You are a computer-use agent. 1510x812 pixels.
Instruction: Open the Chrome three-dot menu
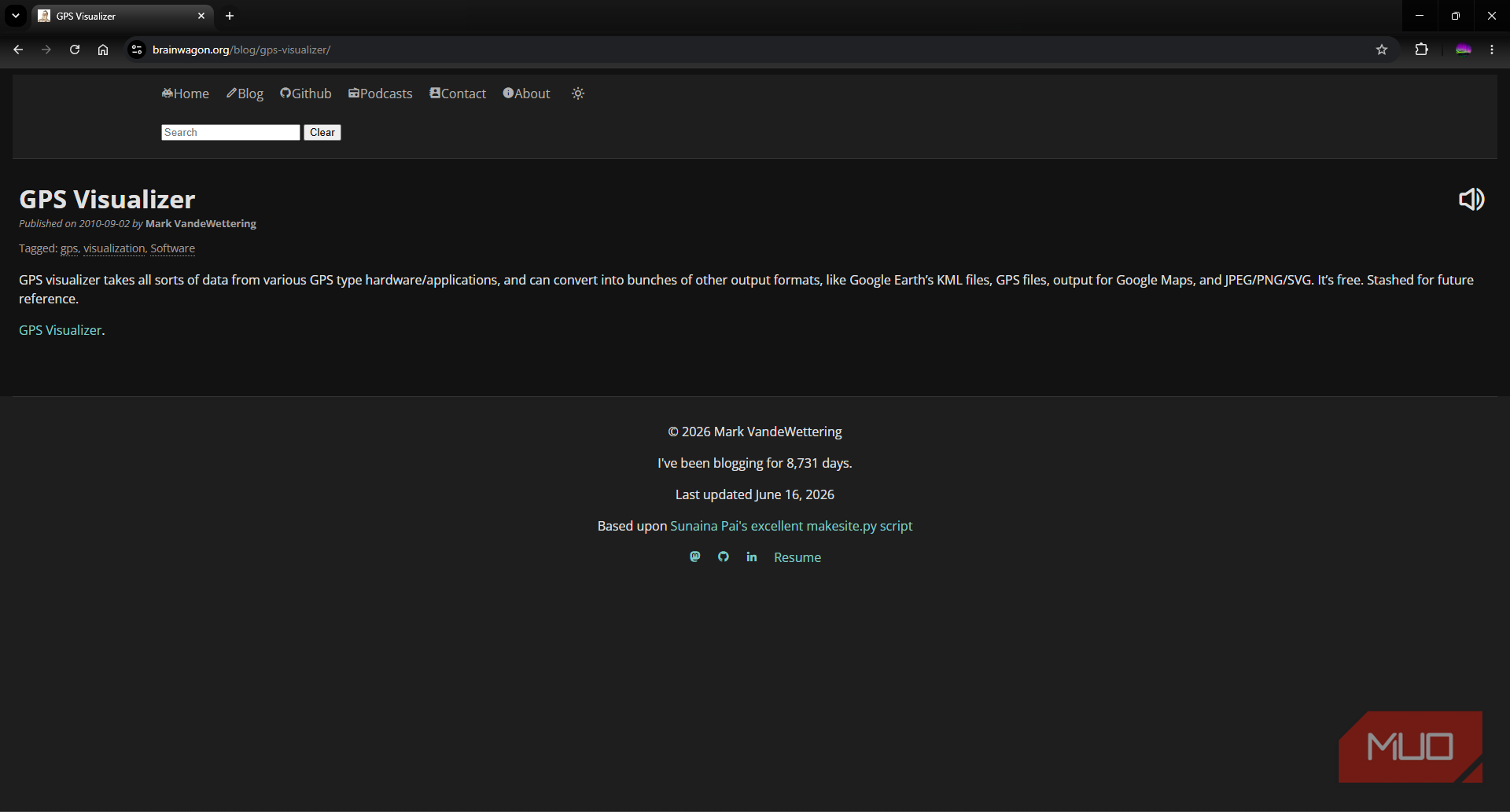coord(1492,50)
